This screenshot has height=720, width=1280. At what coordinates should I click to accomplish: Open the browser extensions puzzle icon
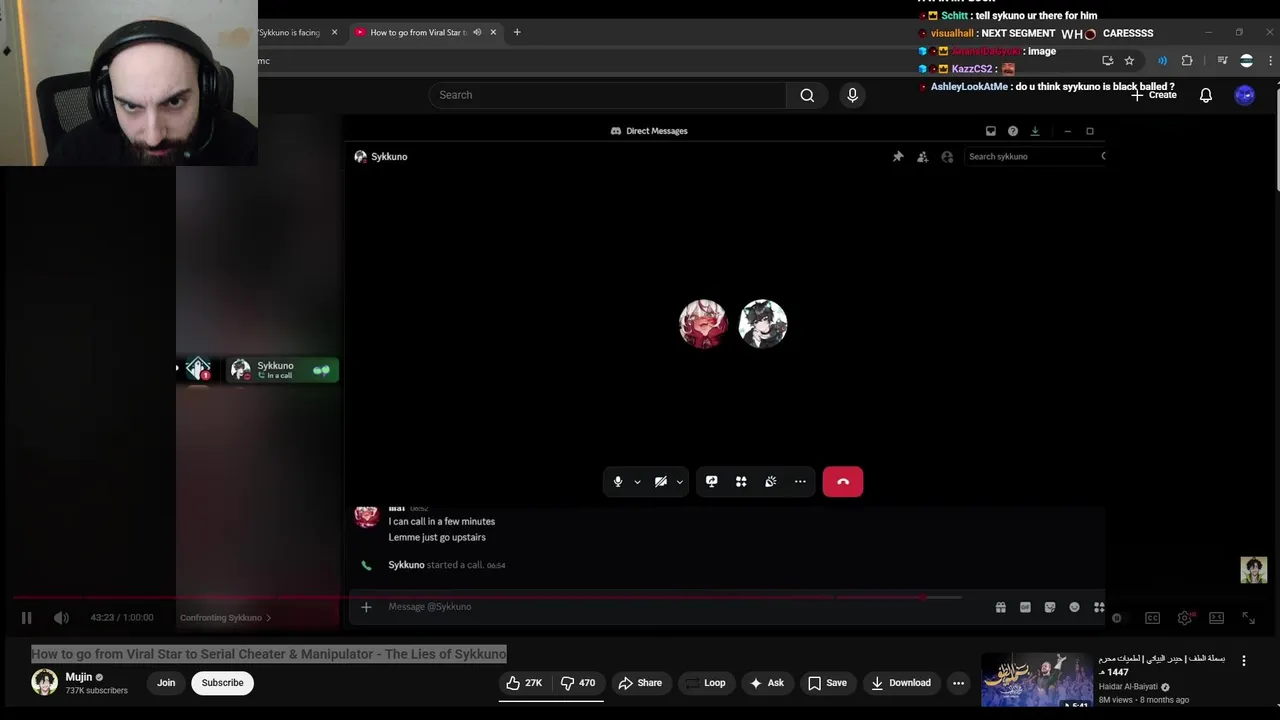[1187, 61]
